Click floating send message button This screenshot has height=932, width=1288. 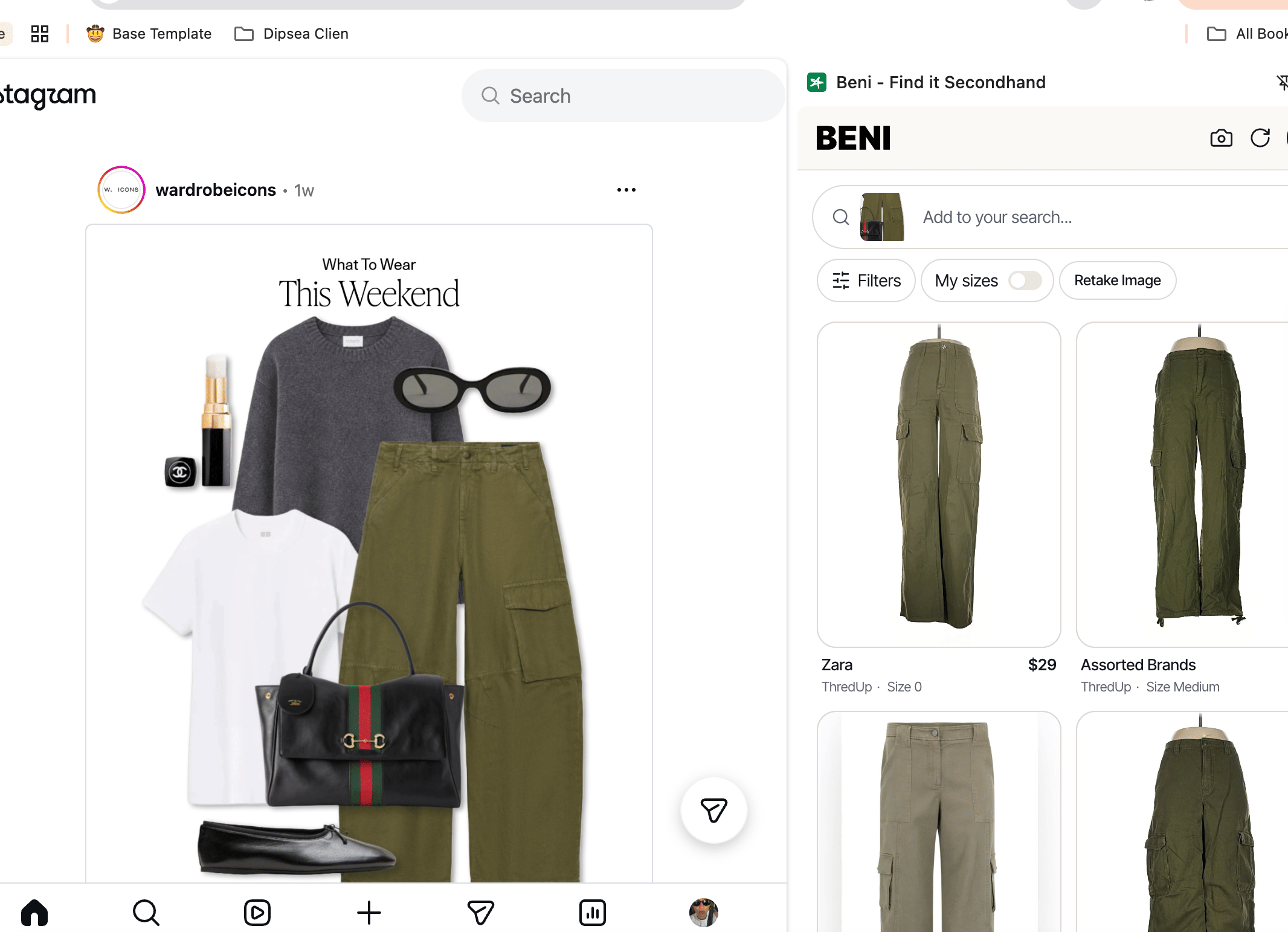[x=714, y=810]
